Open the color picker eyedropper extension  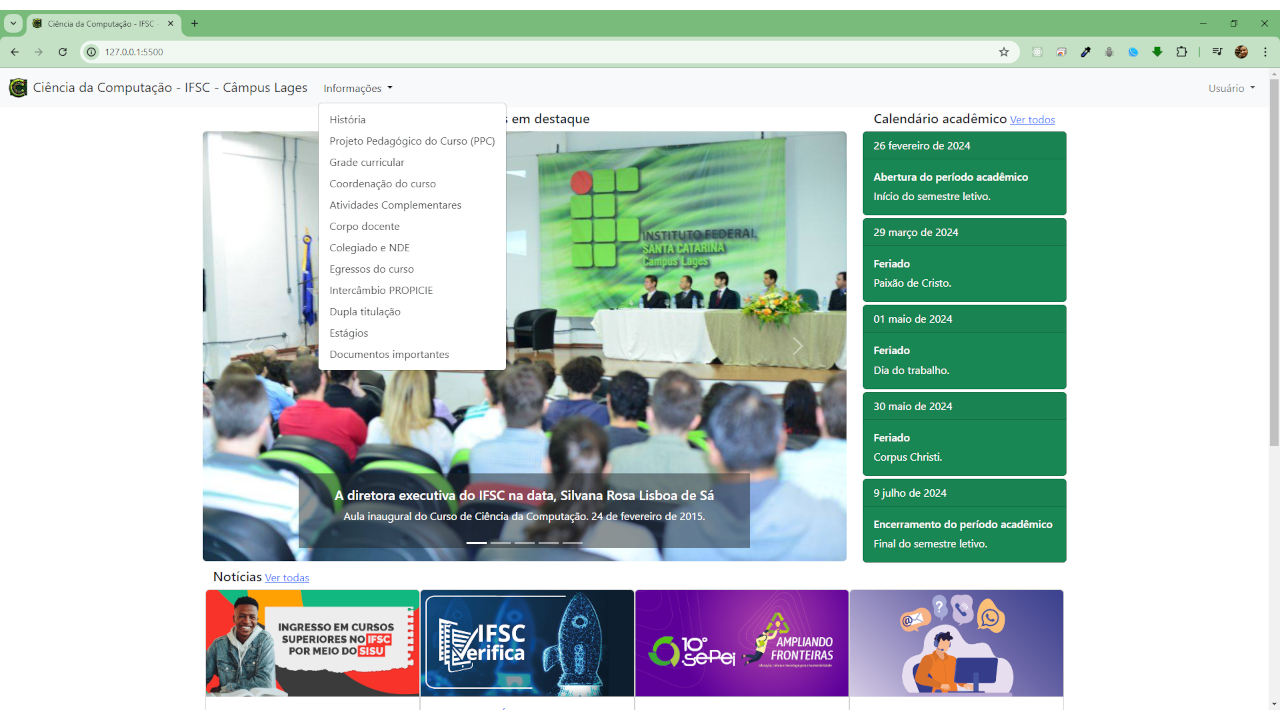[x=1085, y=52]
